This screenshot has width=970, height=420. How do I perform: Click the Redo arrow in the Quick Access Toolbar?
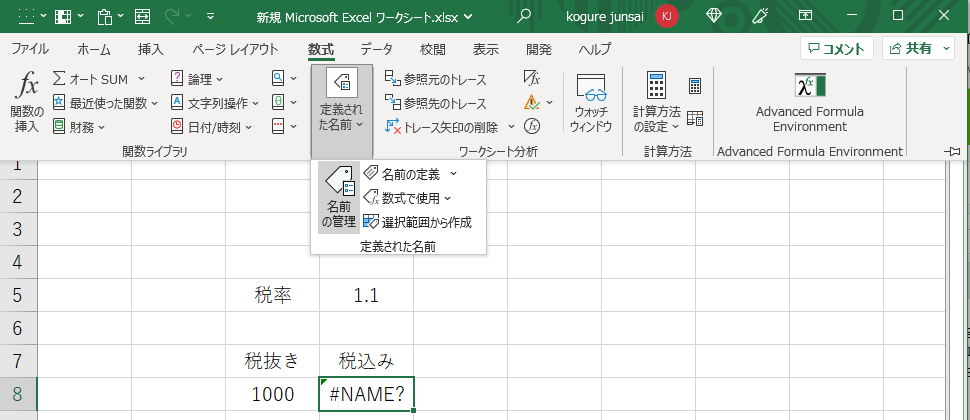[x=174, y=16]
